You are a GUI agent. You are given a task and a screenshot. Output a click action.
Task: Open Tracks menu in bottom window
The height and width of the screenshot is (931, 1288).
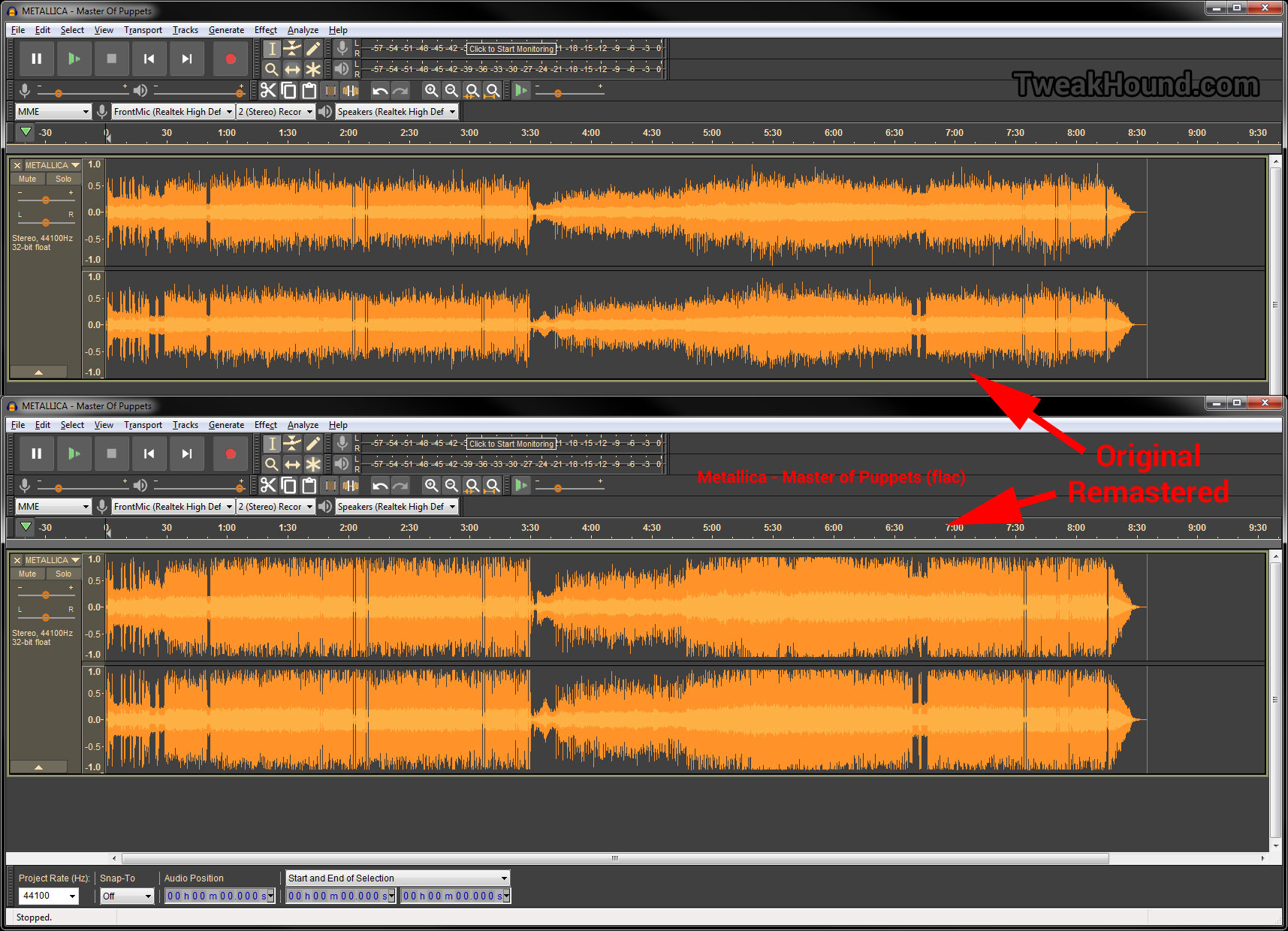pos(186,425)
